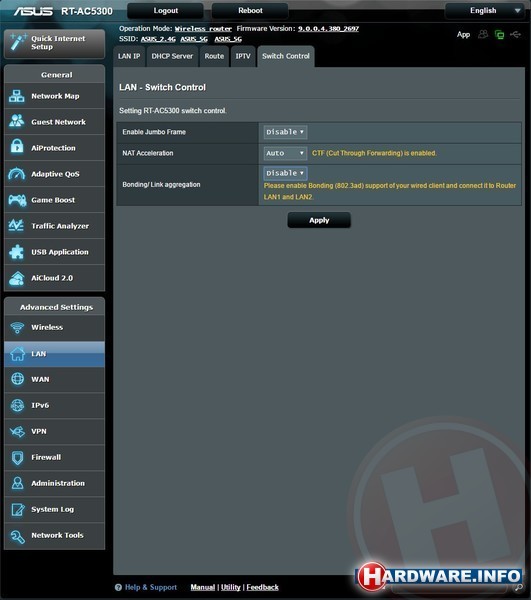
Task: Click the NAT Acceleration label
Action: click(x=148, y=153)
